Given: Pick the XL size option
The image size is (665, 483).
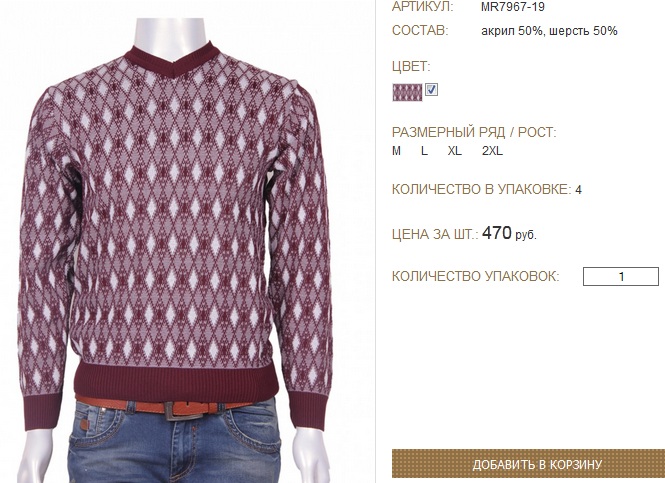Looking at the screenshot, I should [455, 151].
